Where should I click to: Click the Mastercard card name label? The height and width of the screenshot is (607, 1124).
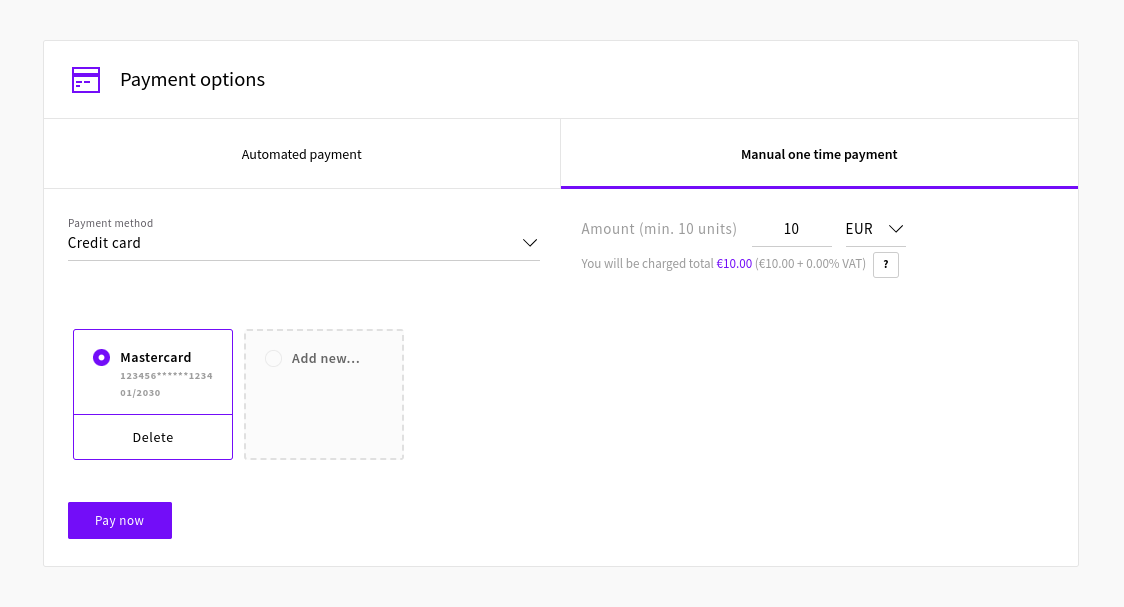[x=155, y=357]
